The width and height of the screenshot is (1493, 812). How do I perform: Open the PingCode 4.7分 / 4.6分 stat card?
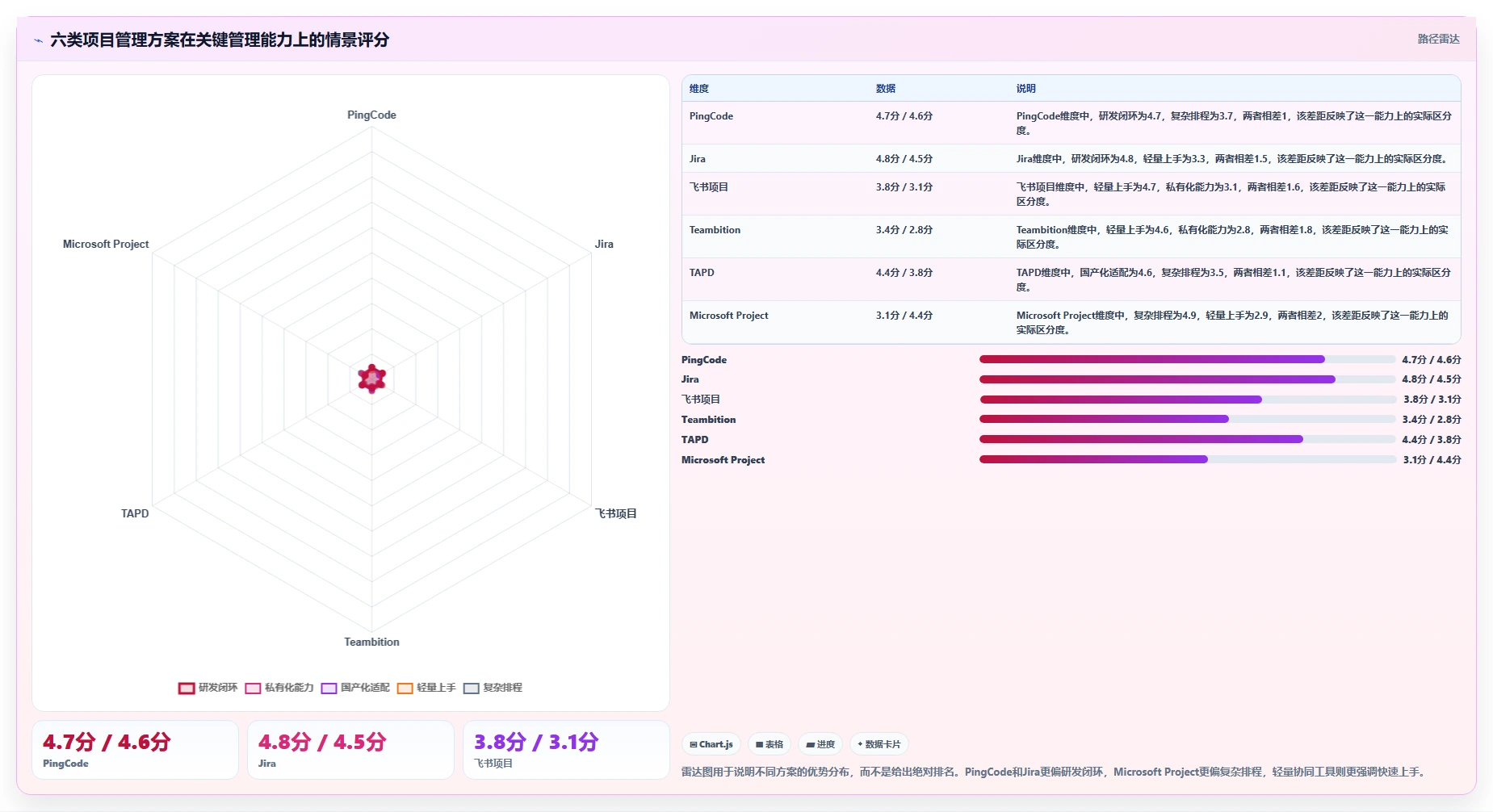(135, 750)
